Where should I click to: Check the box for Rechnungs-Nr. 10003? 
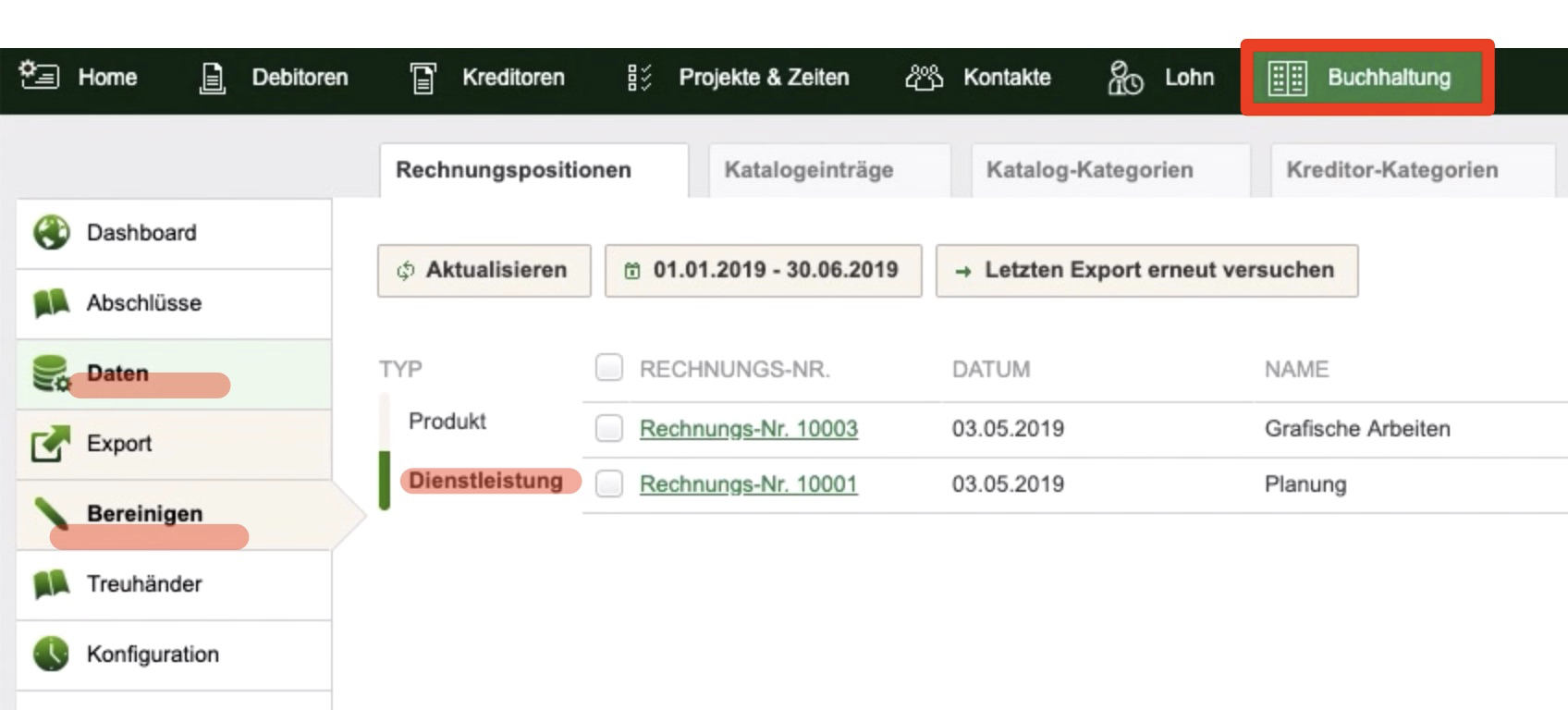[609, 428]
